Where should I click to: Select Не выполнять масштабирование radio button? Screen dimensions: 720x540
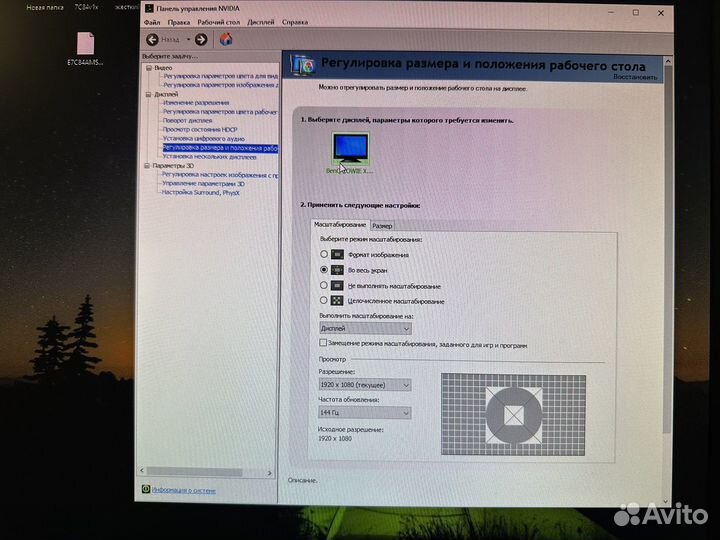coord(324,285)
